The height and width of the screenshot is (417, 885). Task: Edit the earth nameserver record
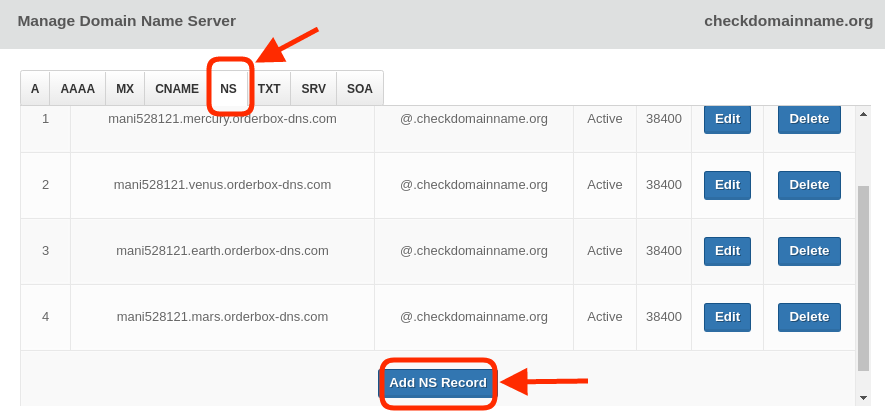click(728, 251)
